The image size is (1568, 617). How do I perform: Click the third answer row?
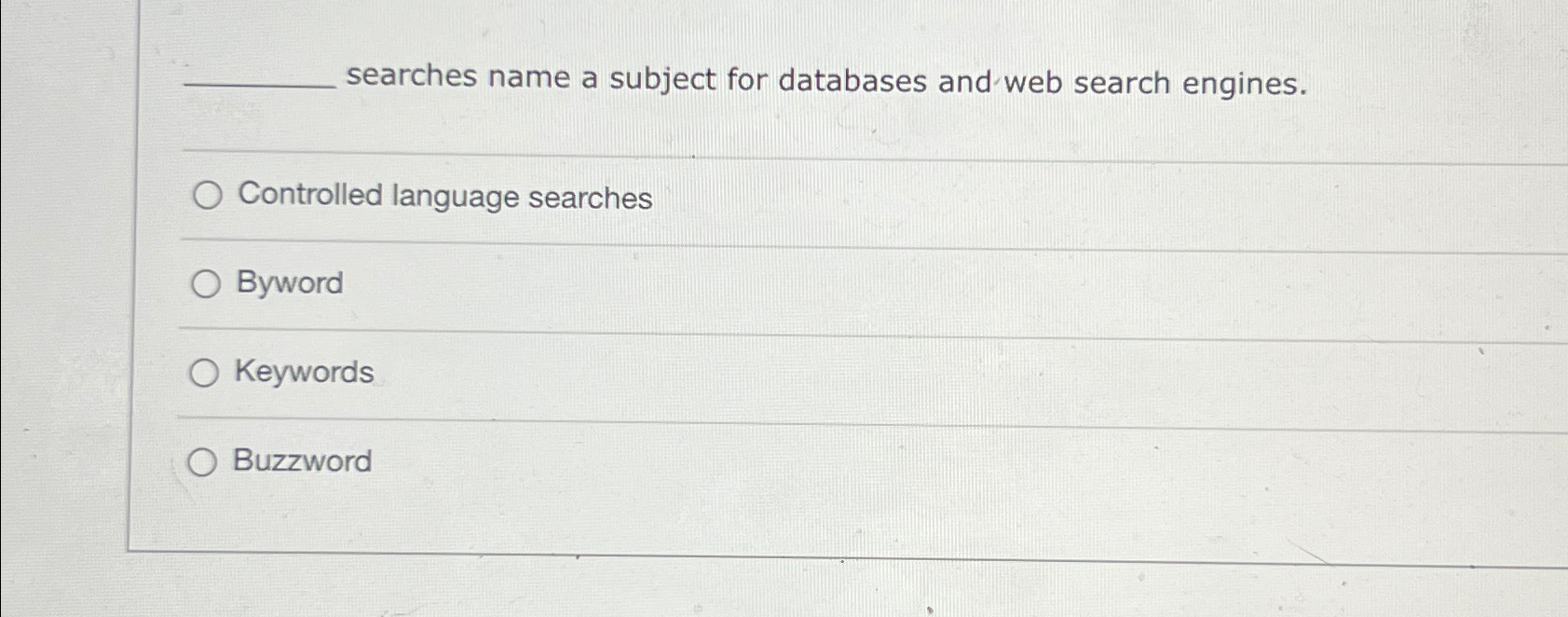[x=652, y=372]
